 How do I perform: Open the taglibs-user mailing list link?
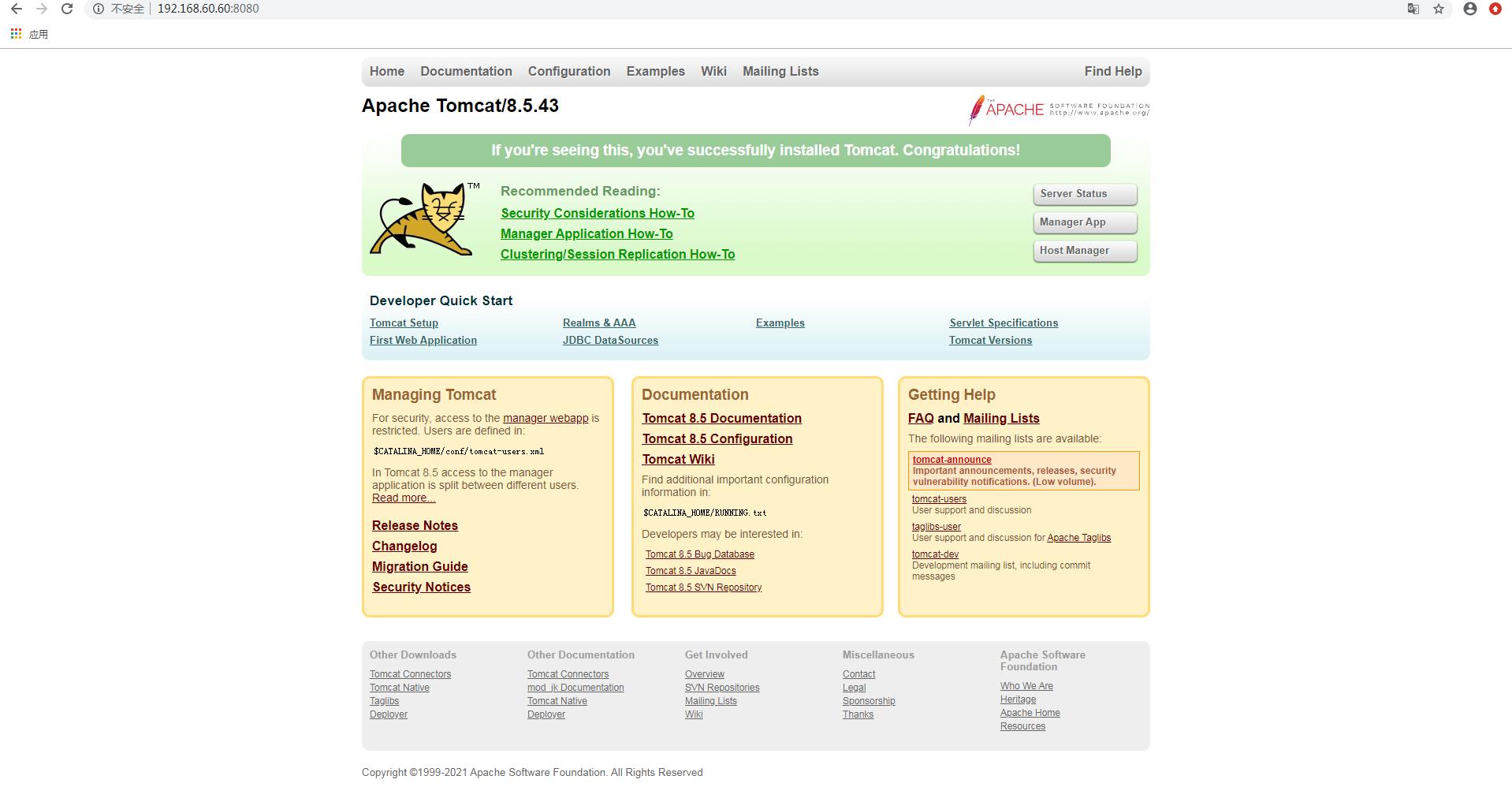click(937, 527)
